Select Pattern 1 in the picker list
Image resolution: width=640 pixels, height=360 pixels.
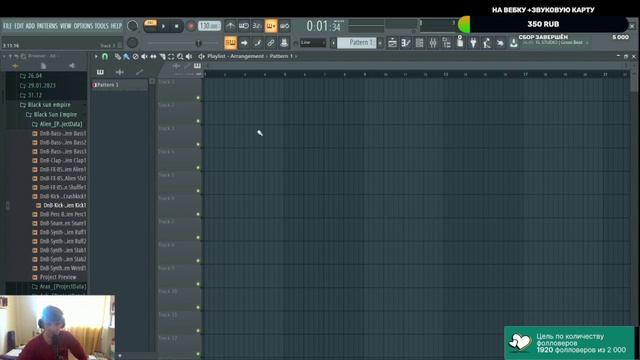(119, 85)
